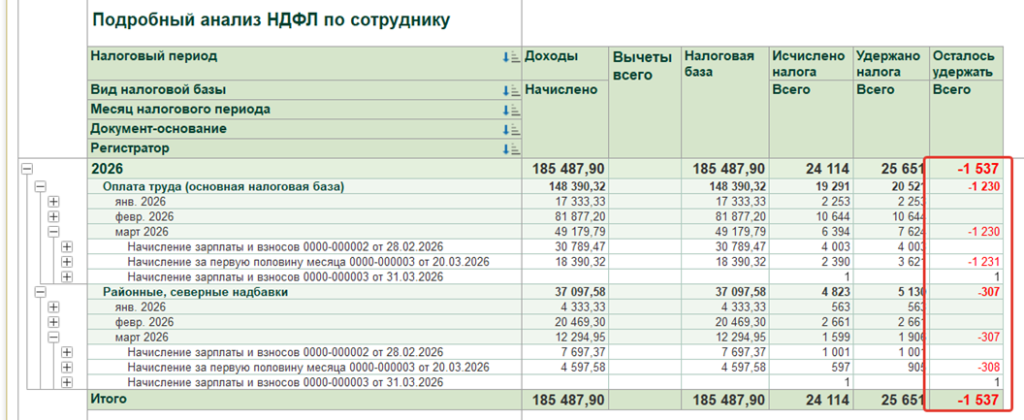Expand февр. 2026 under Оплата труда
This screenshot has width=1024, height=420.
(x=54, y=217)
